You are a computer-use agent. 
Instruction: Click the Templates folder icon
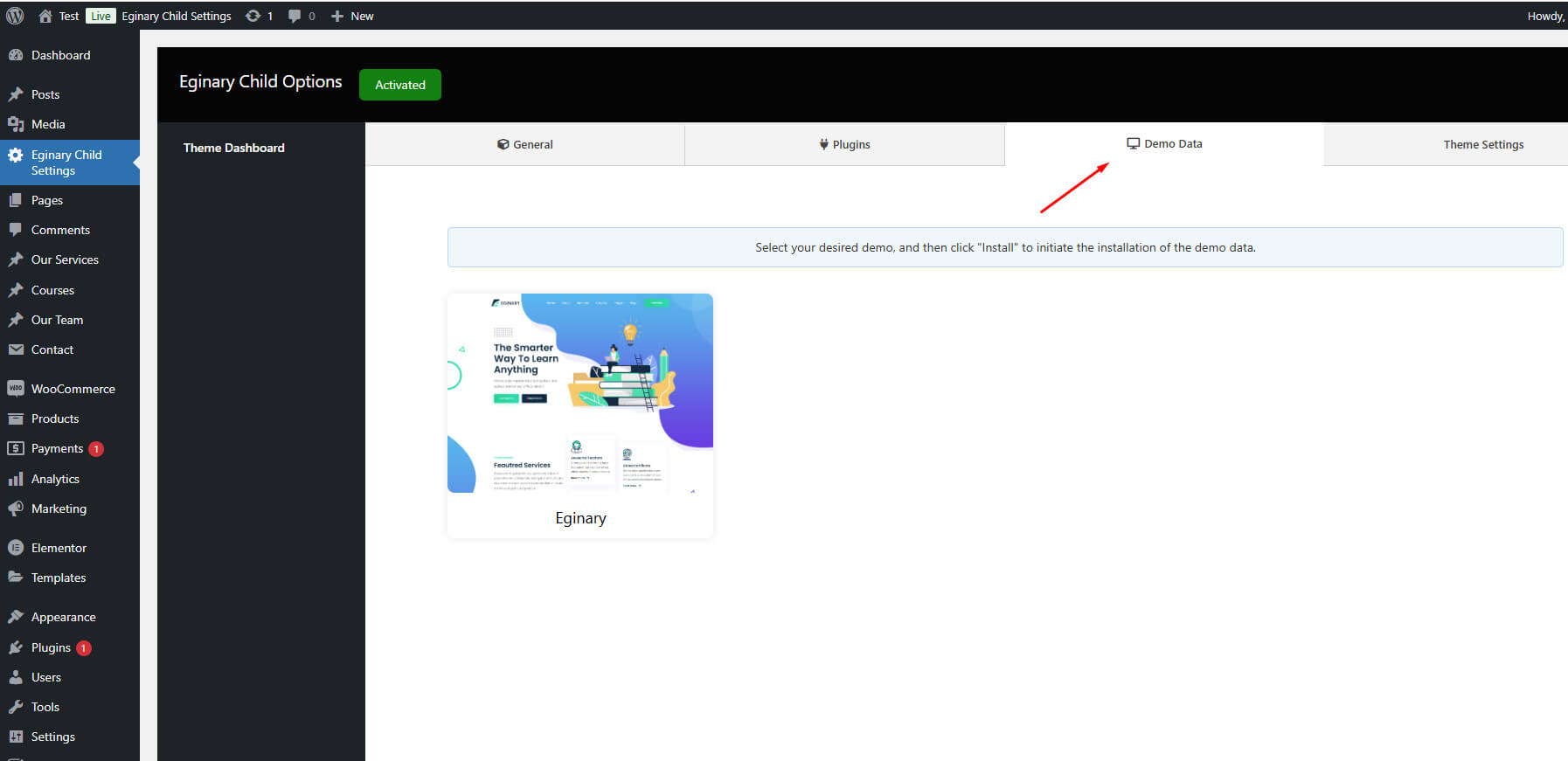tap(16, 578)
